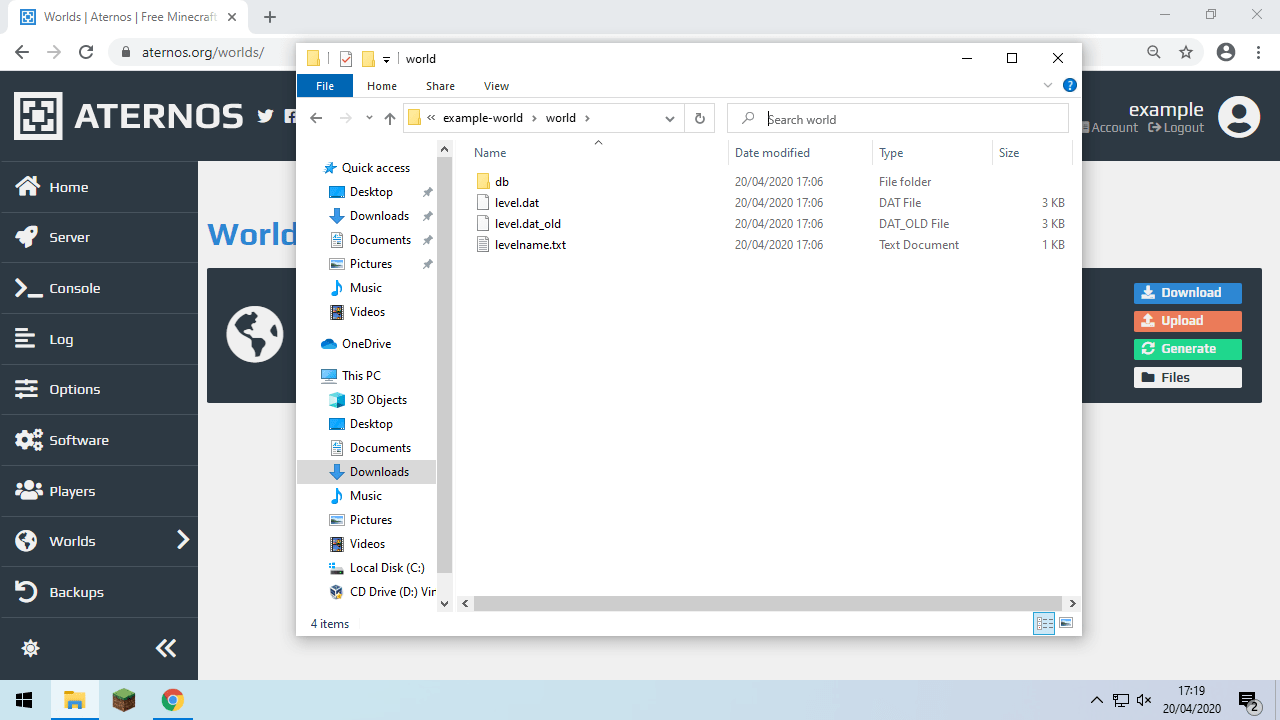Open quick access toolbar customize dropdown

tap(386, 60)
